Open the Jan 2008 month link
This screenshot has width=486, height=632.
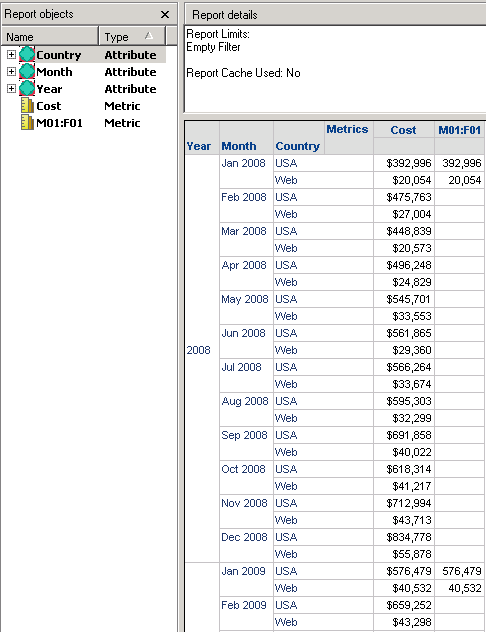click(x=243, y=163)
